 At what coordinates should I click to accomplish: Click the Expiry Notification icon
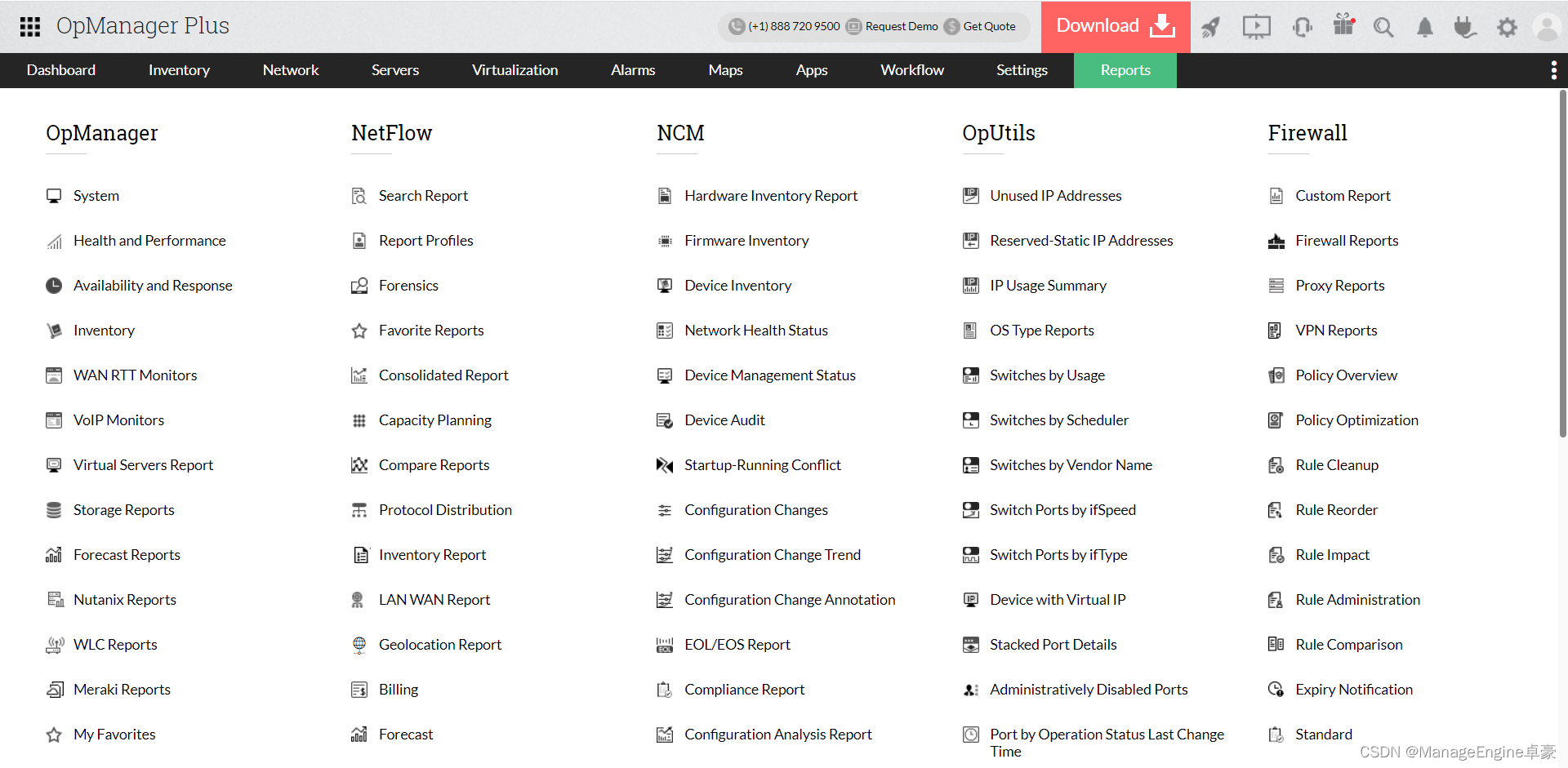click(x=1276, y=690)
